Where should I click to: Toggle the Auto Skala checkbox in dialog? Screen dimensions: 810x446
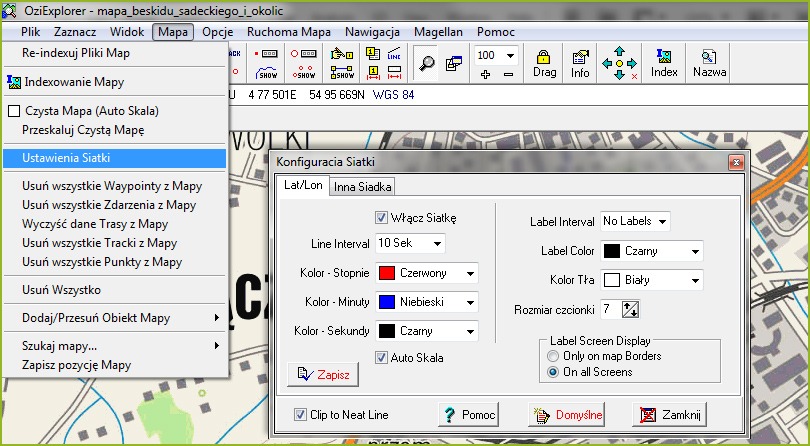[381, 358]
